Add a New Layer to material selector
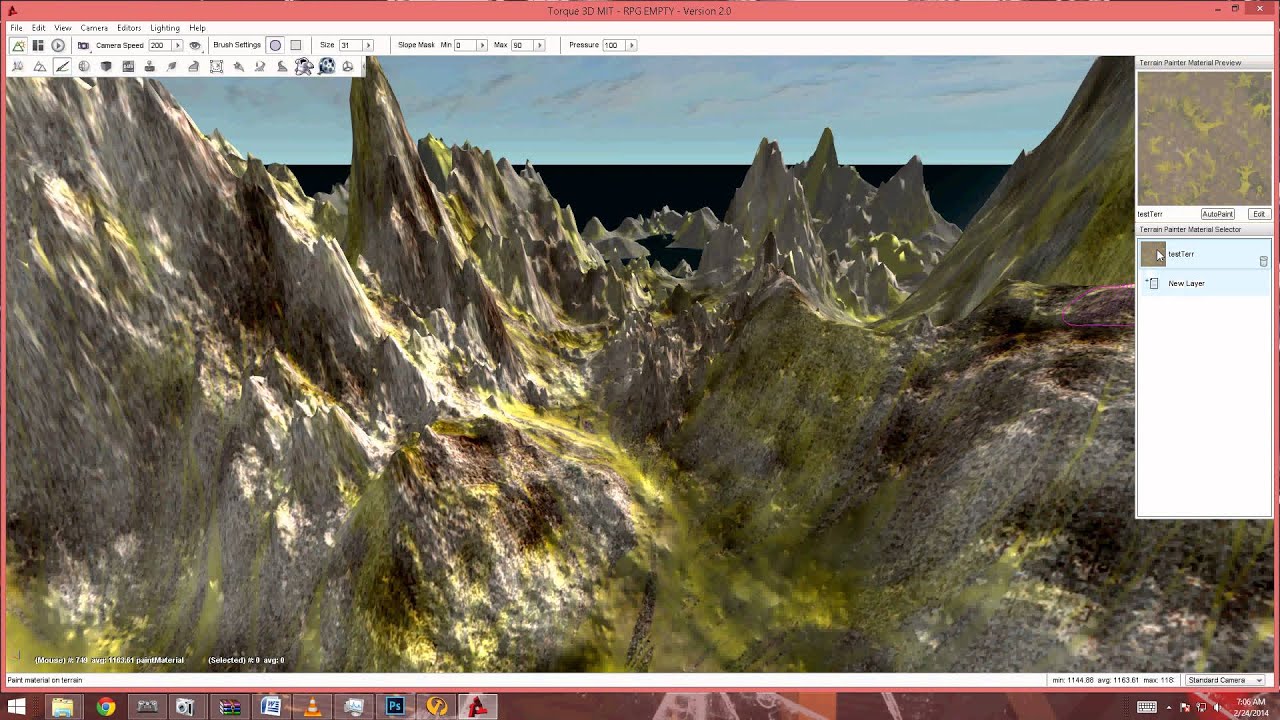Image resolution: width=1280 pixels, height=720 pixels. point(1204,283)
